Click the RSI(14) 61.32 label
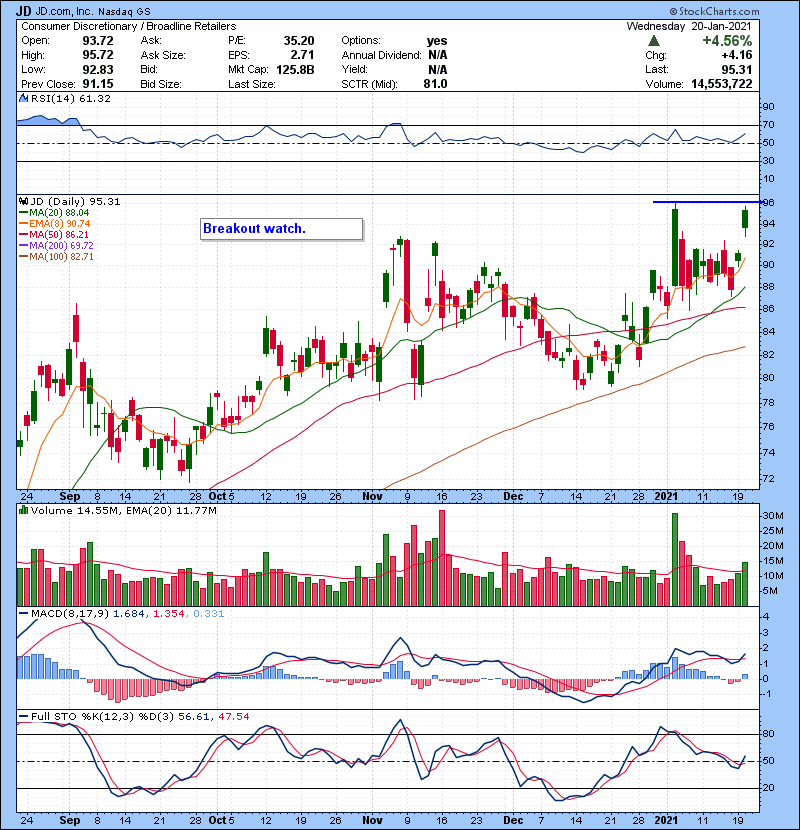800x830 pixels. pos(70,98)
